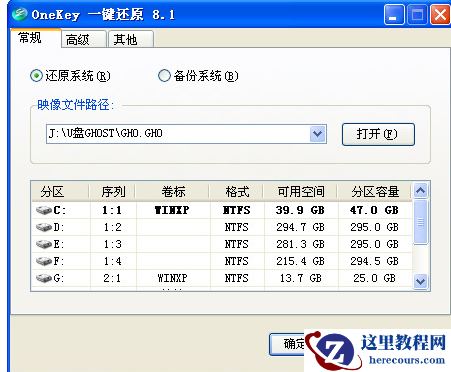The height and width of the screenshot is (372, 451).
Task: Select the G: drive icon
Action: (44, 278)
